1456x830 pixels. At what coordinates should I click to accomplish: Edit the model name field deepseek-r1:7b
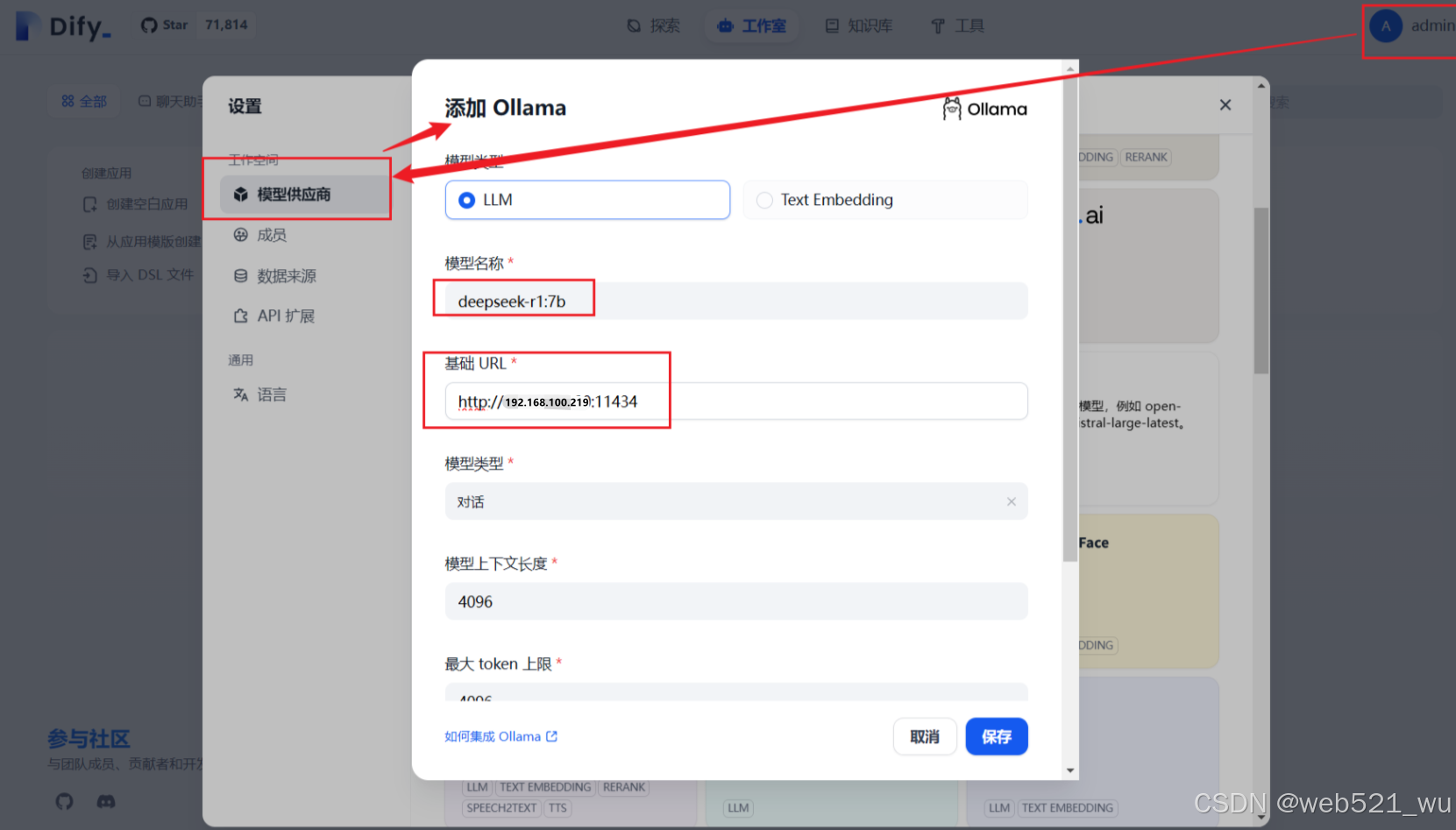pos(735,301)
